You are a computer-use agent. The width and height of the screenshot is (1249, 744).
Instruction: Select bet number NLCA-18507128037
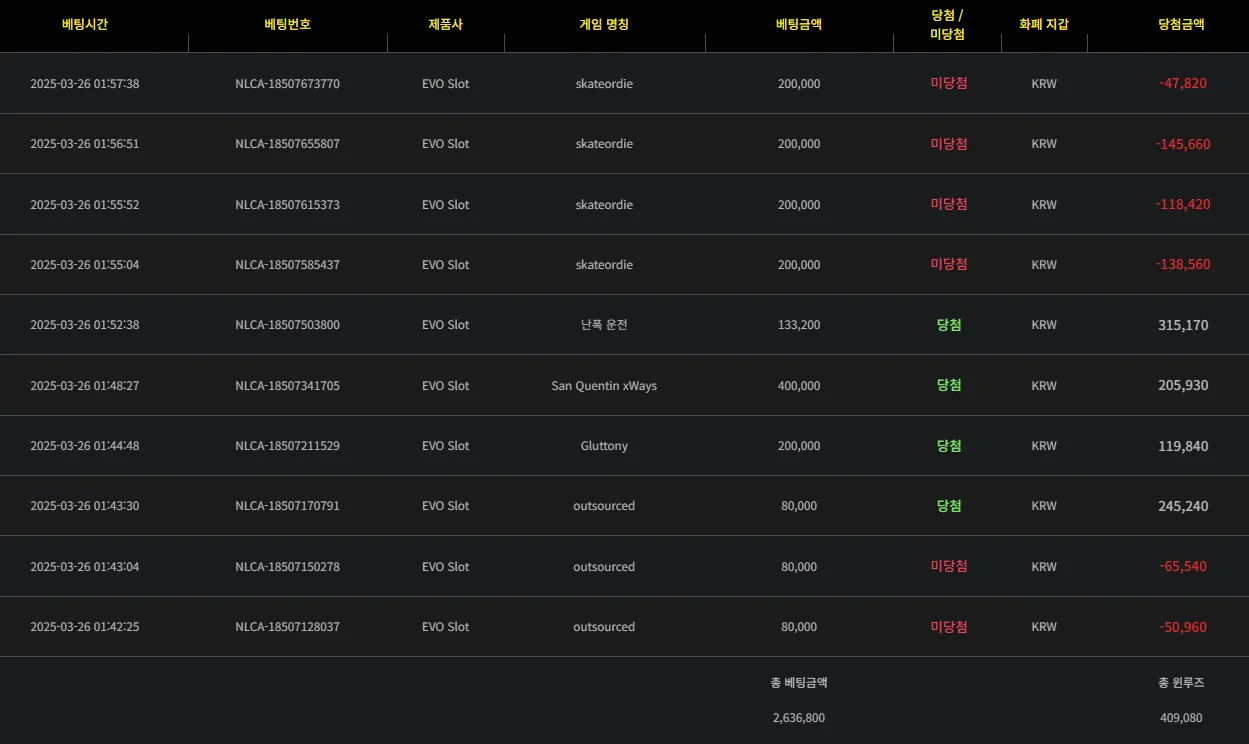287,627
